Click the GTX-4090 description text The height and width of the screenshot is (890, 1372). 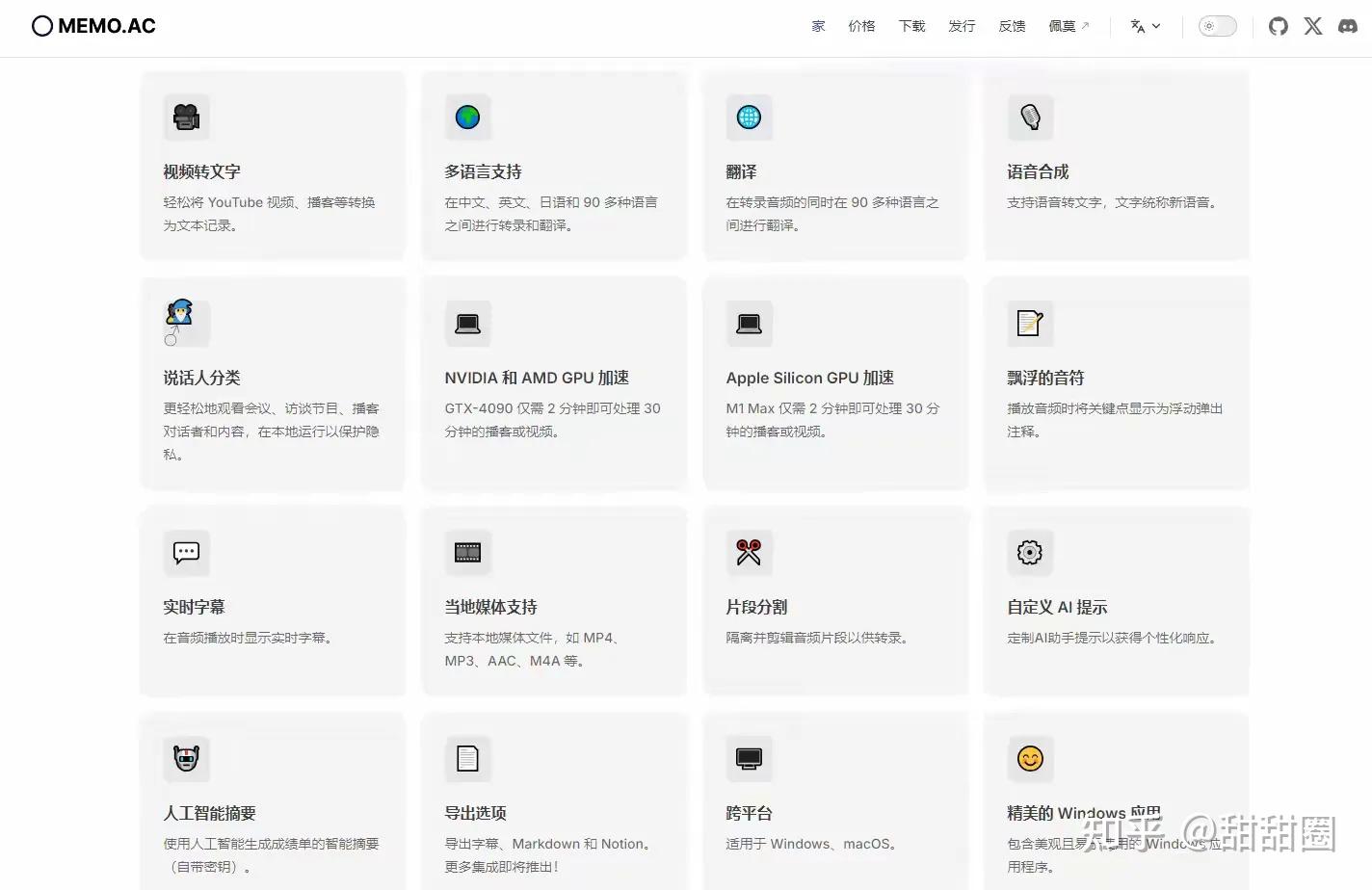(552, 420)
